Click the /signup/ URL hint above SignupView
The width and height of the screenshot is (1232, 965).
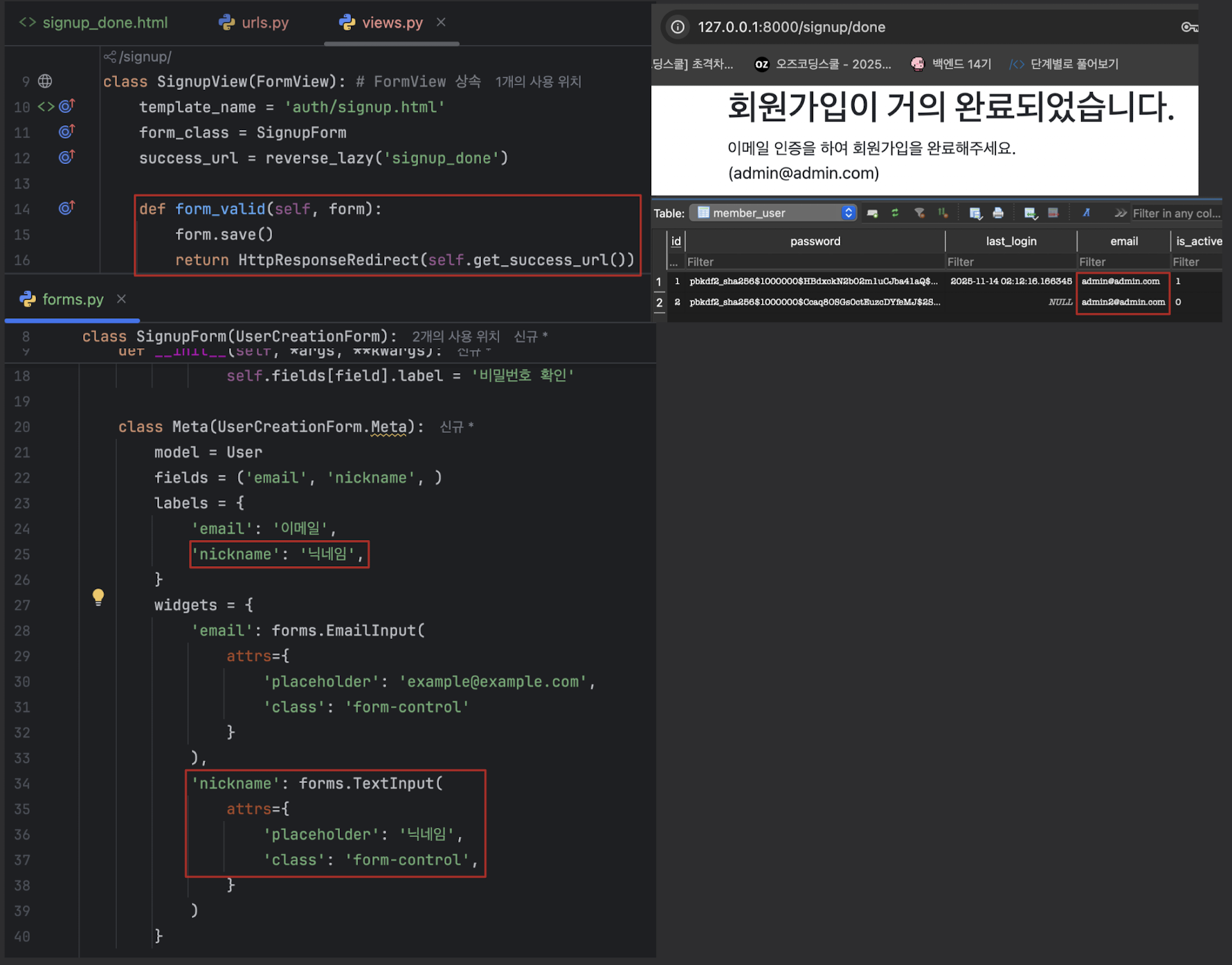(x=138, y=57)
